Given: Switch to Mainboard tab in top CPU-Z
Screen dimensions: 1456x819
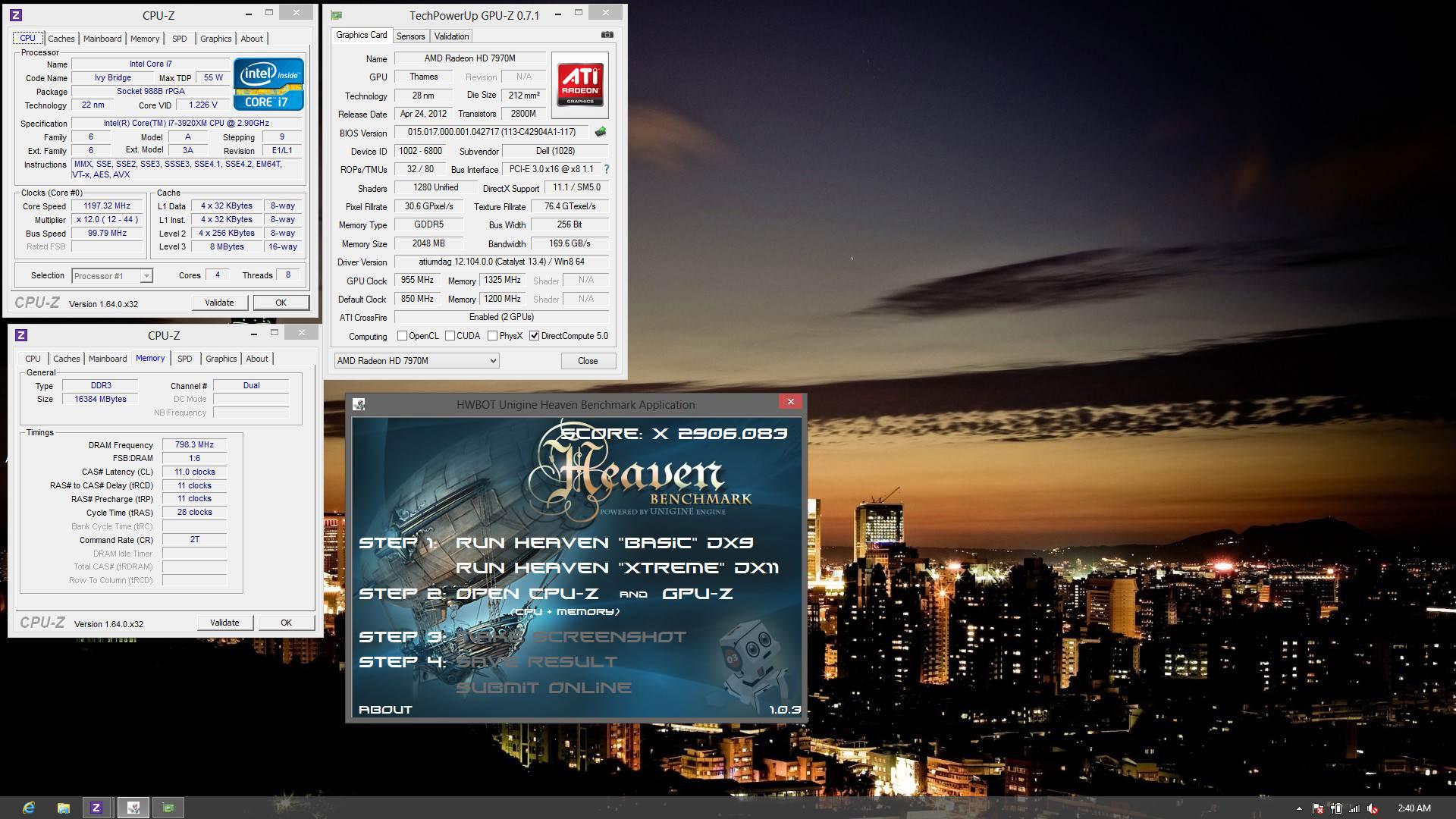Looking at the screenshot, I should click(102, 39).
